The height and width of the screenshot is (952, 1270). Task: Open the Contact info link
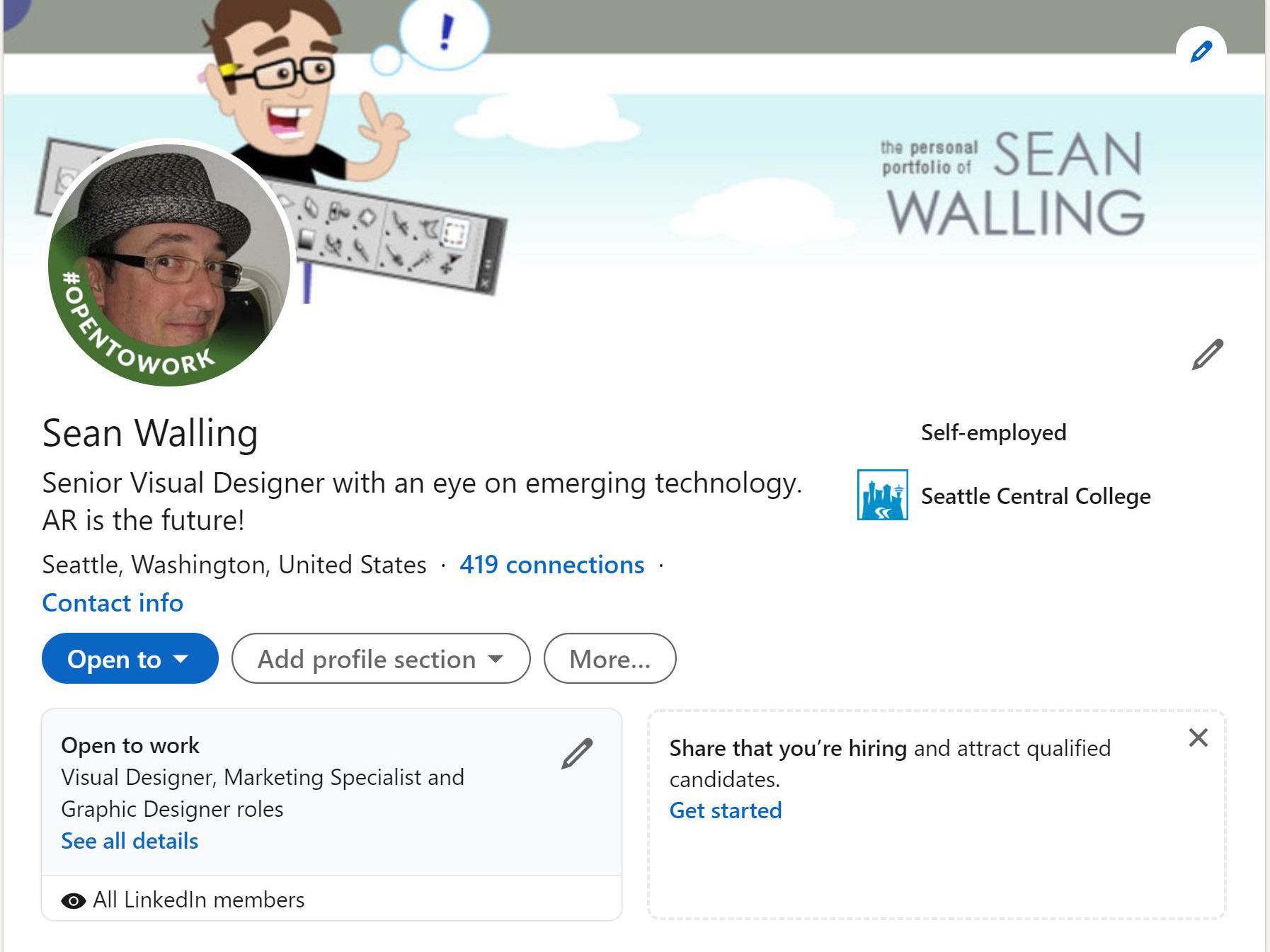point(113,603)
